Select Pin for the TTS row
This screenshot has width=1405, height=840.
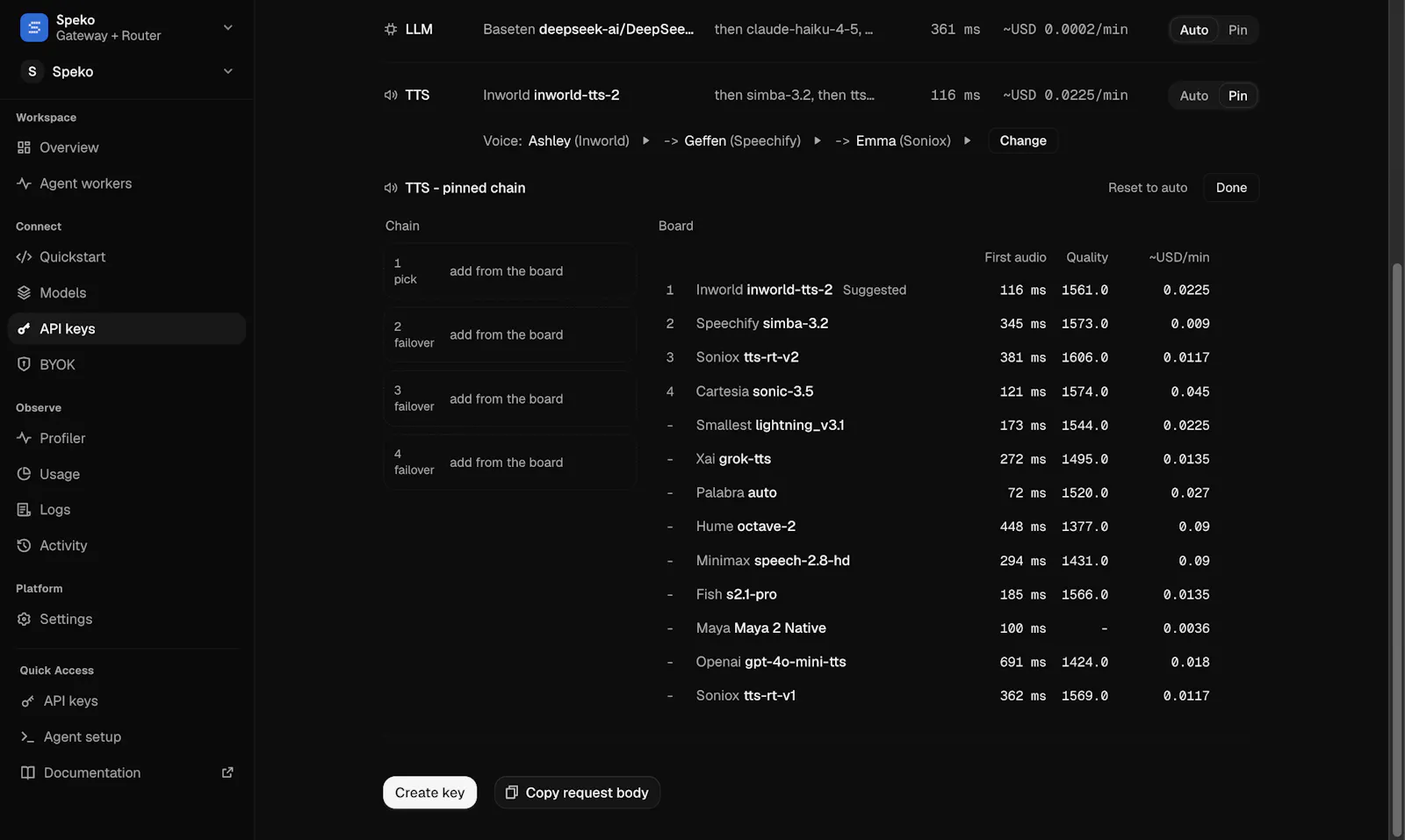pyautogui.click(x=1237, y=96)
